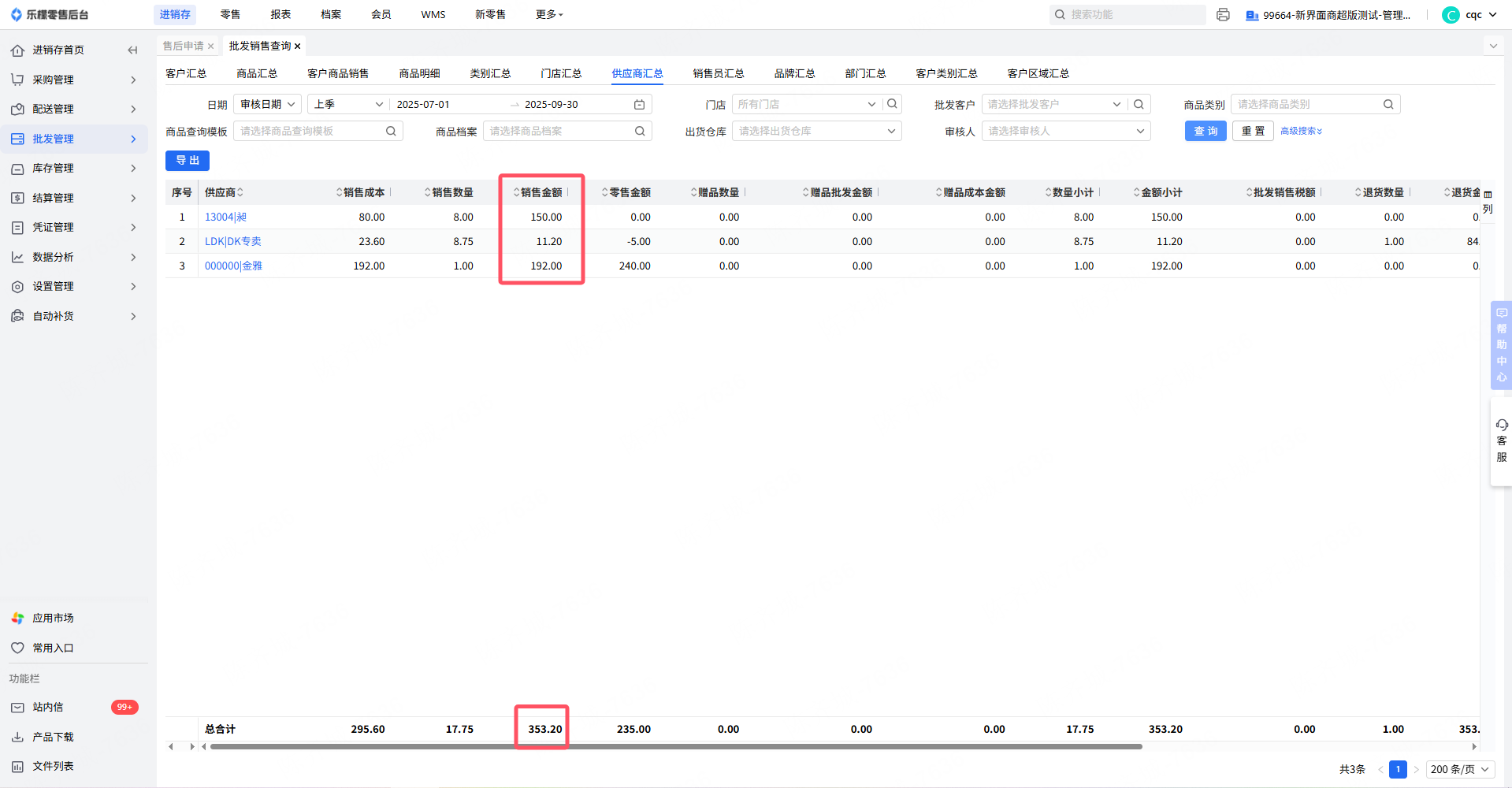Click the printer icon in the top bar
The image size is (1512, 788).
[x=1223, y=14]
